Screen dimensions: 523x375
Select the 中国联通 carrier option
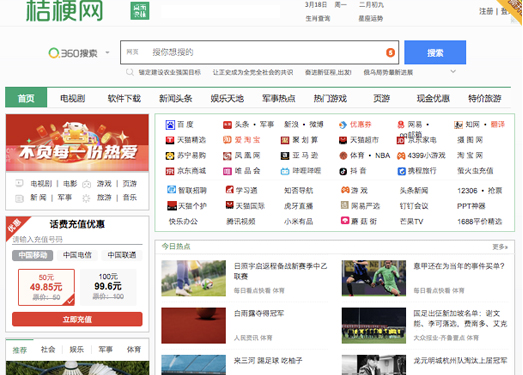pos(122,255)
